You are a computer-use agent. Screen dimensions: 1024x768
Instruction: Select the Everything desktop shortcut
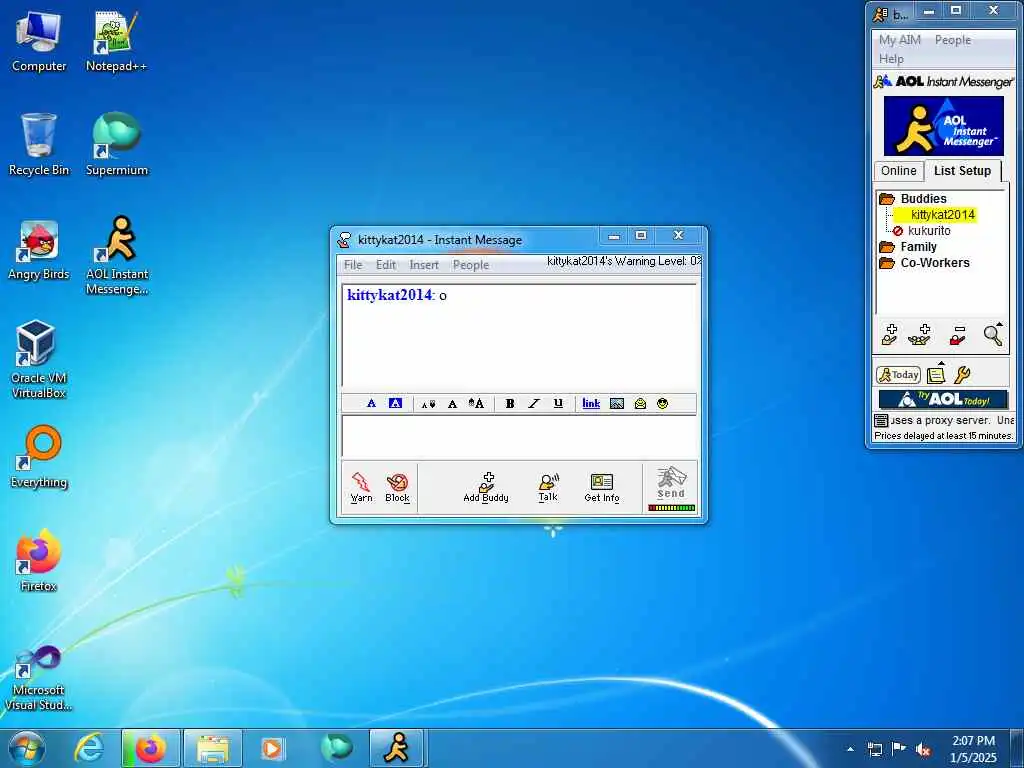coord(39,456)
